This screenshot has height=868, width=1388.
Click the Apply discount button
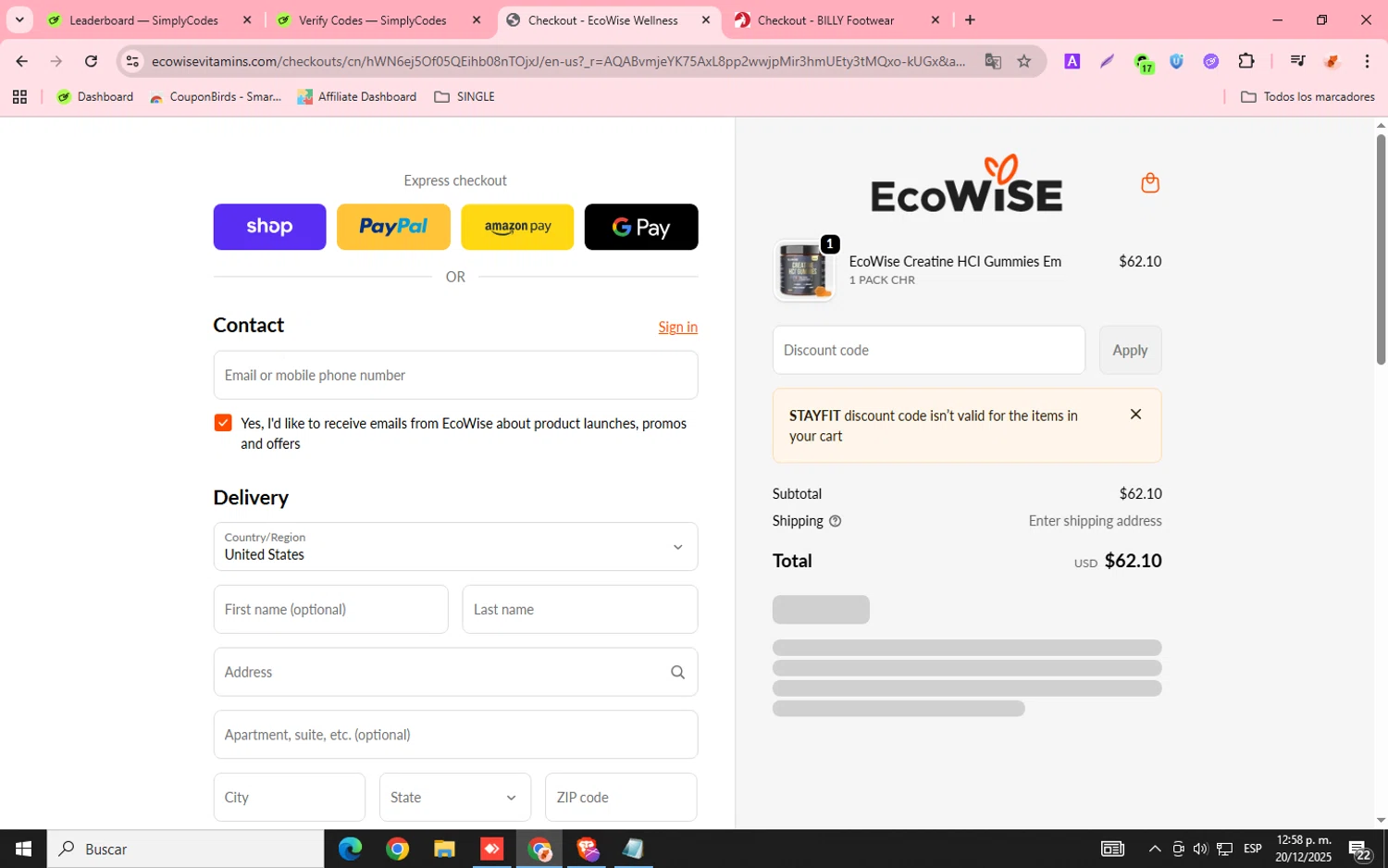point(1130,350)
